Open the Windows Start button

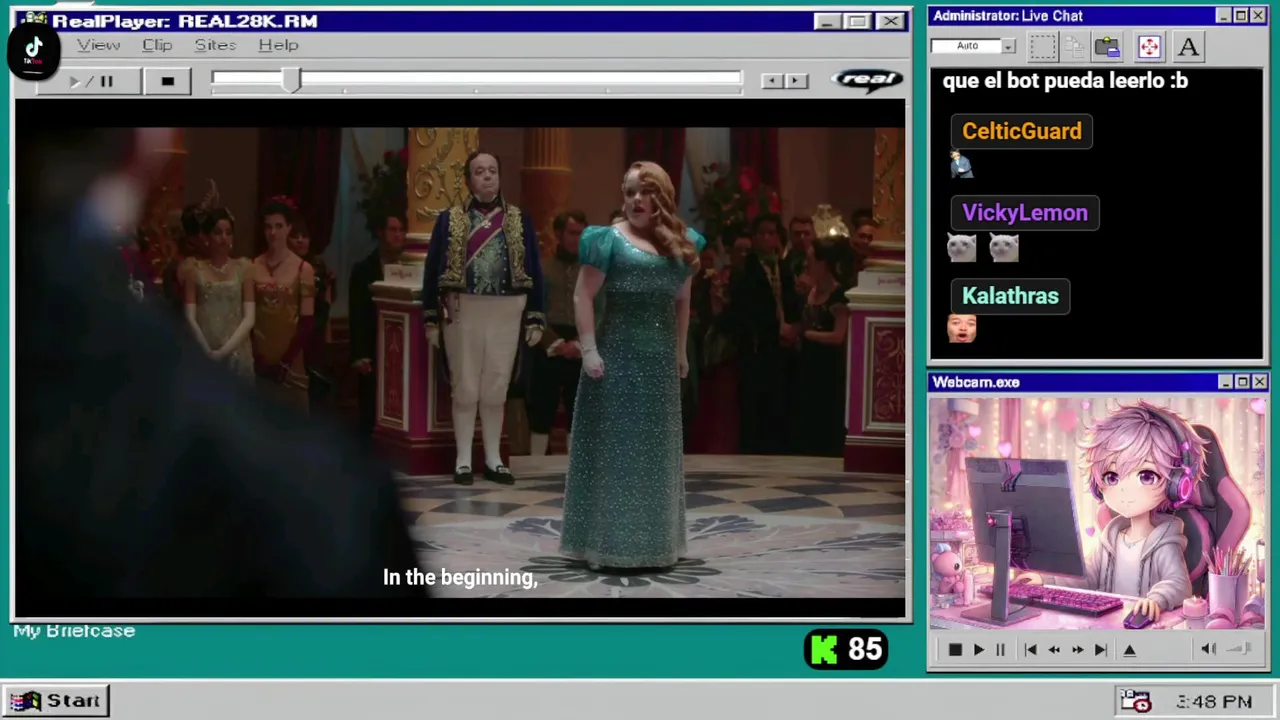click(x=56, y=701)
